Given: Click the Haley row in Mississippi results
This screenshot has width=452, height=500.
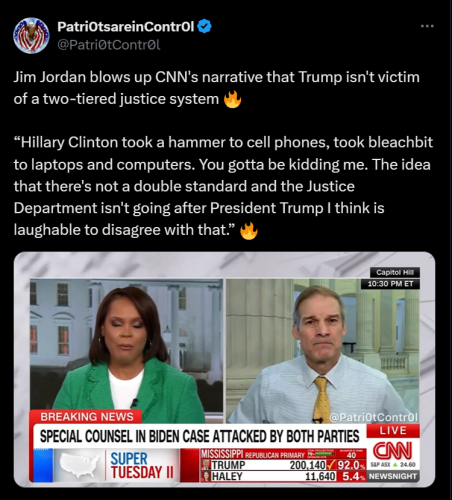Looking at the screenshot, I should click(x=283, y=476).
